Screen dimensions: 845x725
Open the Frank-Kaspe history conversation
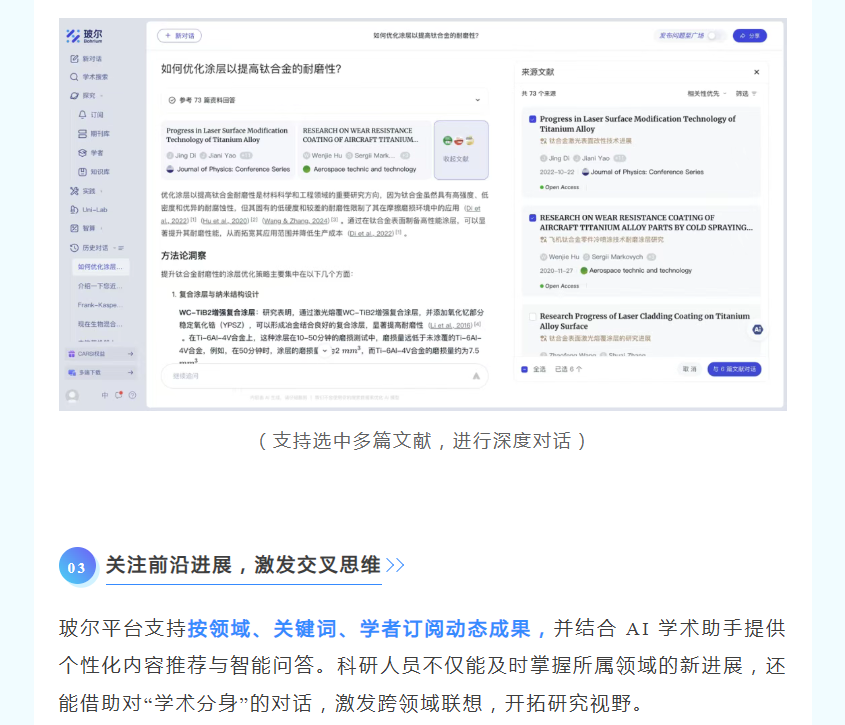tap(100, 305)
